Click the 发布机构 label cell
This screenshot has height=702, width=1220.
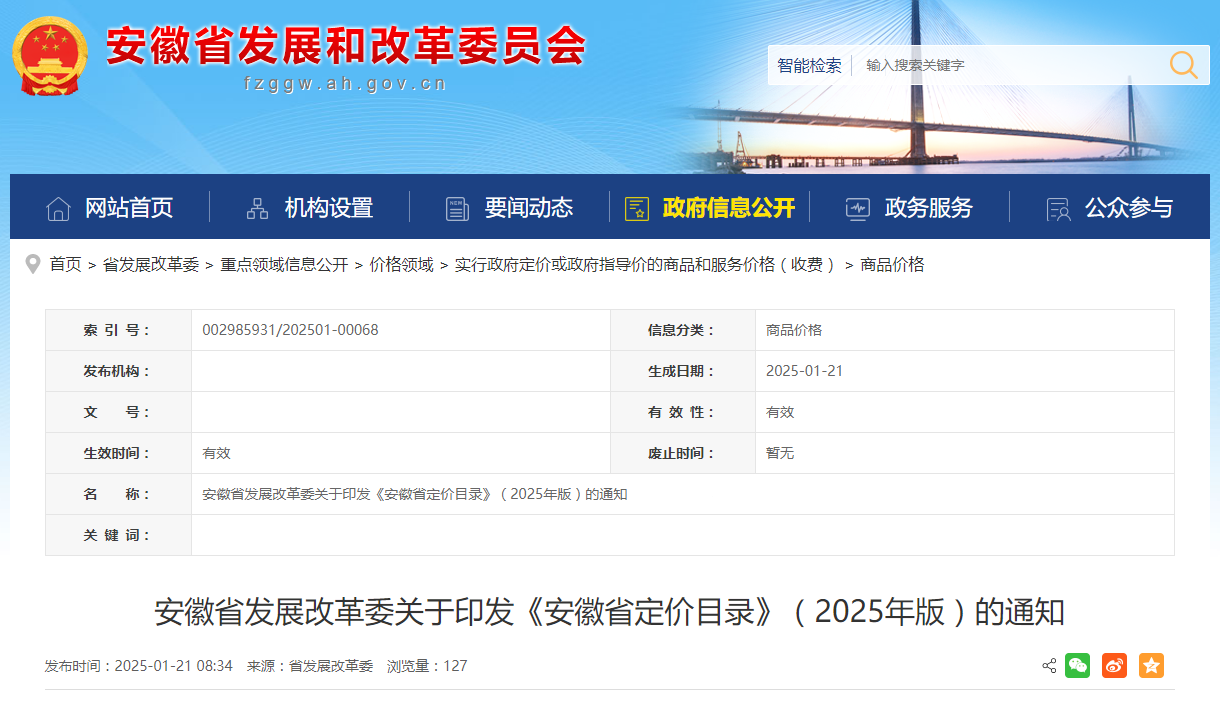(118, 371)
